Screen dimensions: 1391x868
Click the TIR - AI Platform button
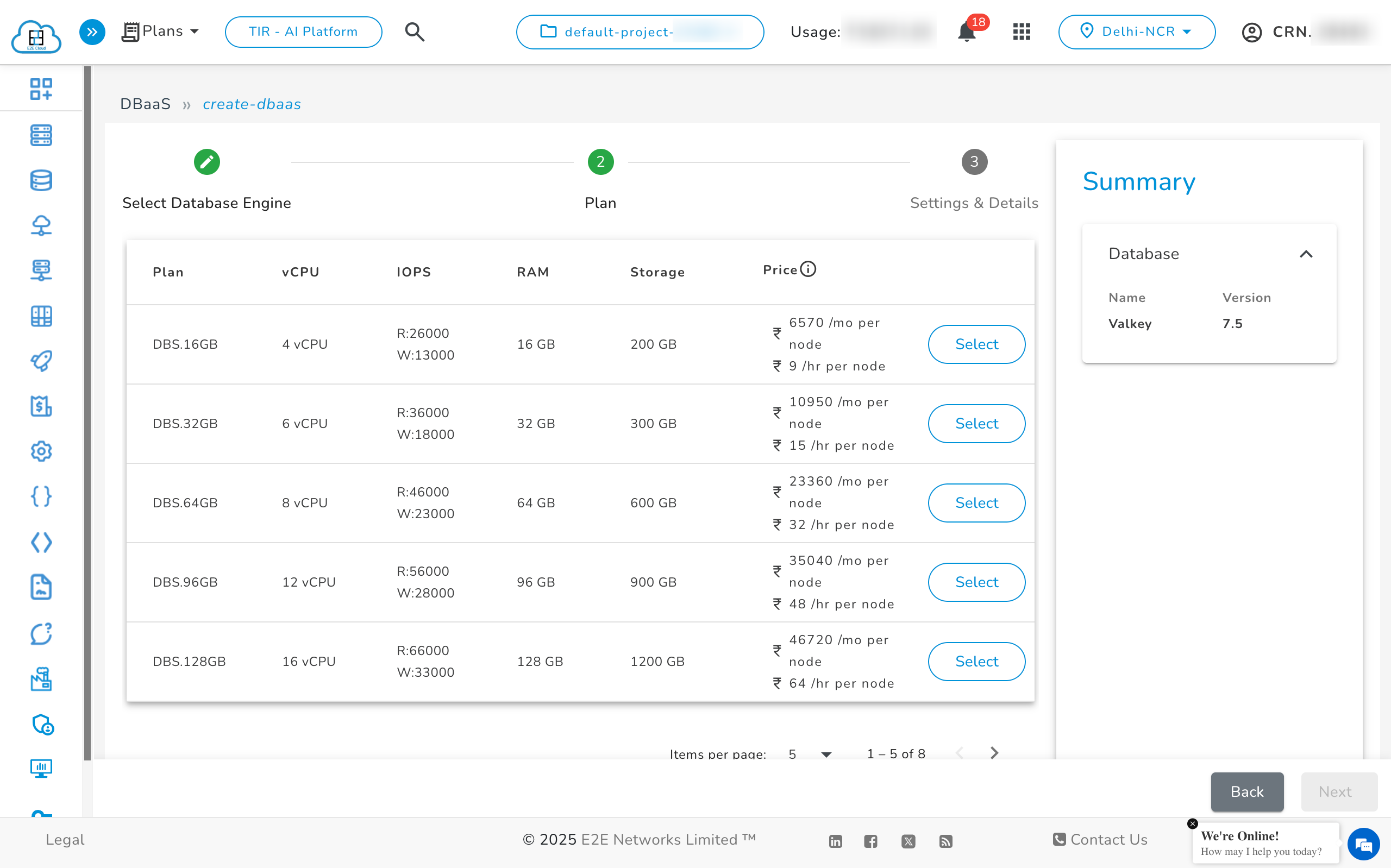303,32
